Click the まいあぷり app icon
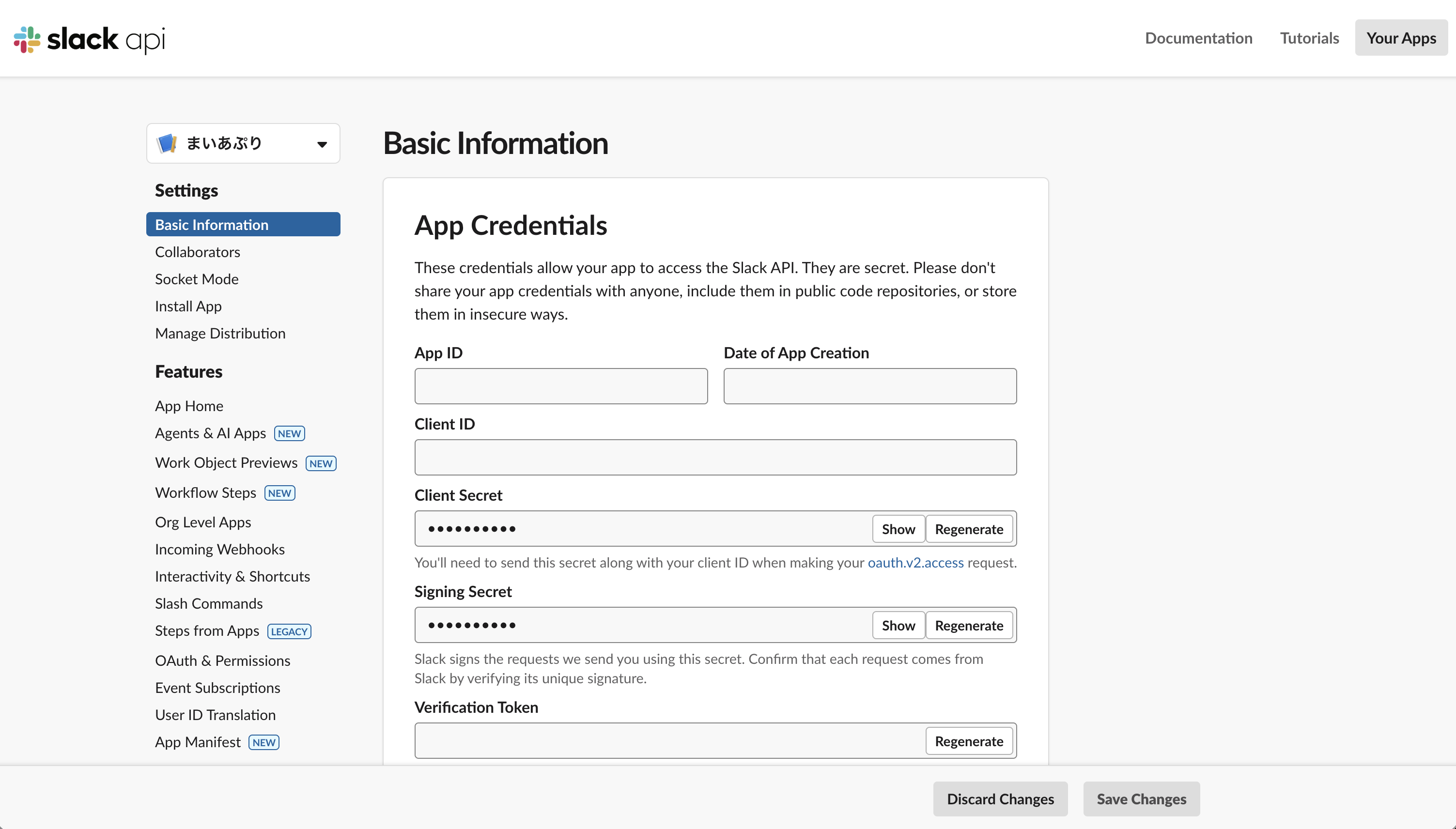The height and width of the screenshot is (829, 1456). coord(166,143)
